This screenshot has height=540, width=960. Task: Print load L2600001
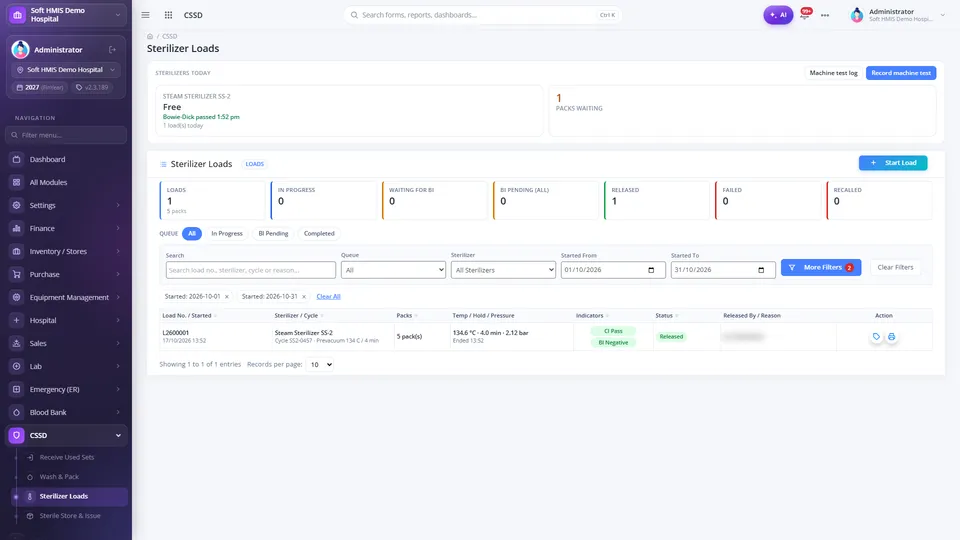pos(891,336)
